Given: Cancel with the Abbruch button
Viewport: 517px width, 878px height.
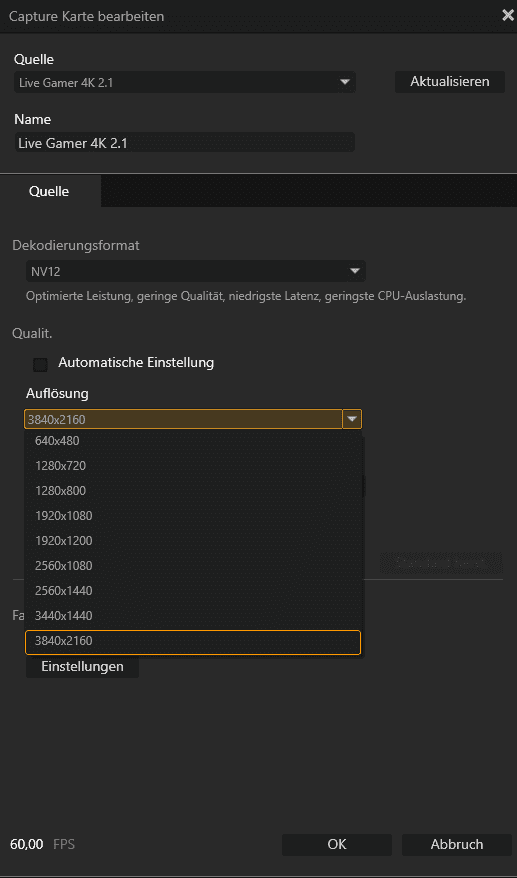Looking at the screenshot, I should 457,844.
